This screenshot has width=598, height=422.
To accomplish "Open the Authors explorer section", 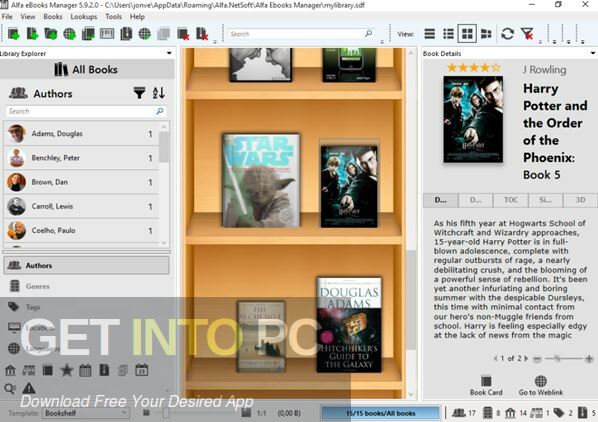I will pos(86,265).
